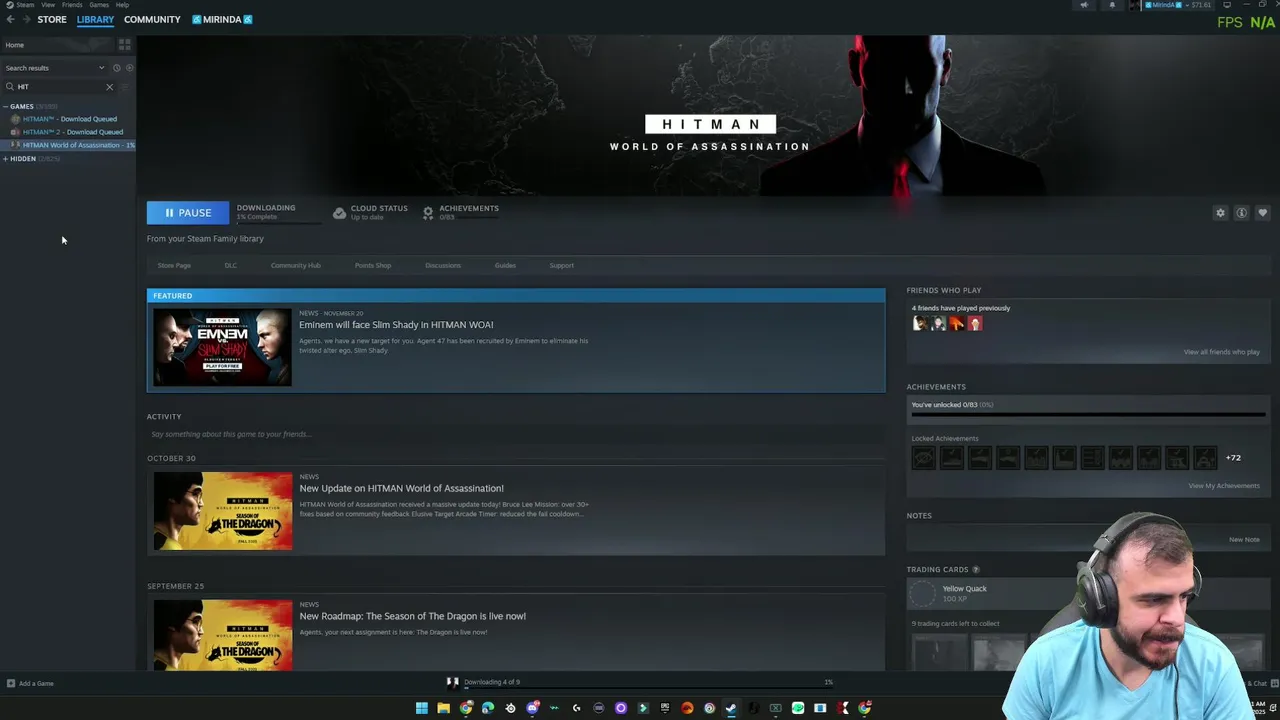Open the Help menu
This screenshot has height=720, width=1280.
coord(122,5)
